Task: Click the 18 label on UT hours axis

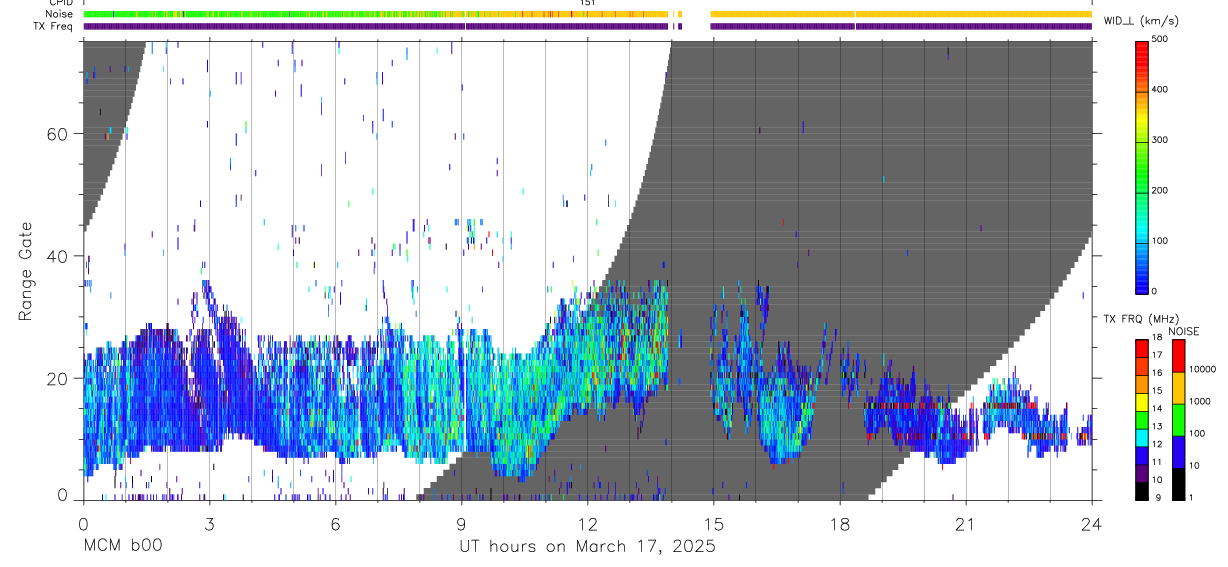Action: [x=840, y=522]
